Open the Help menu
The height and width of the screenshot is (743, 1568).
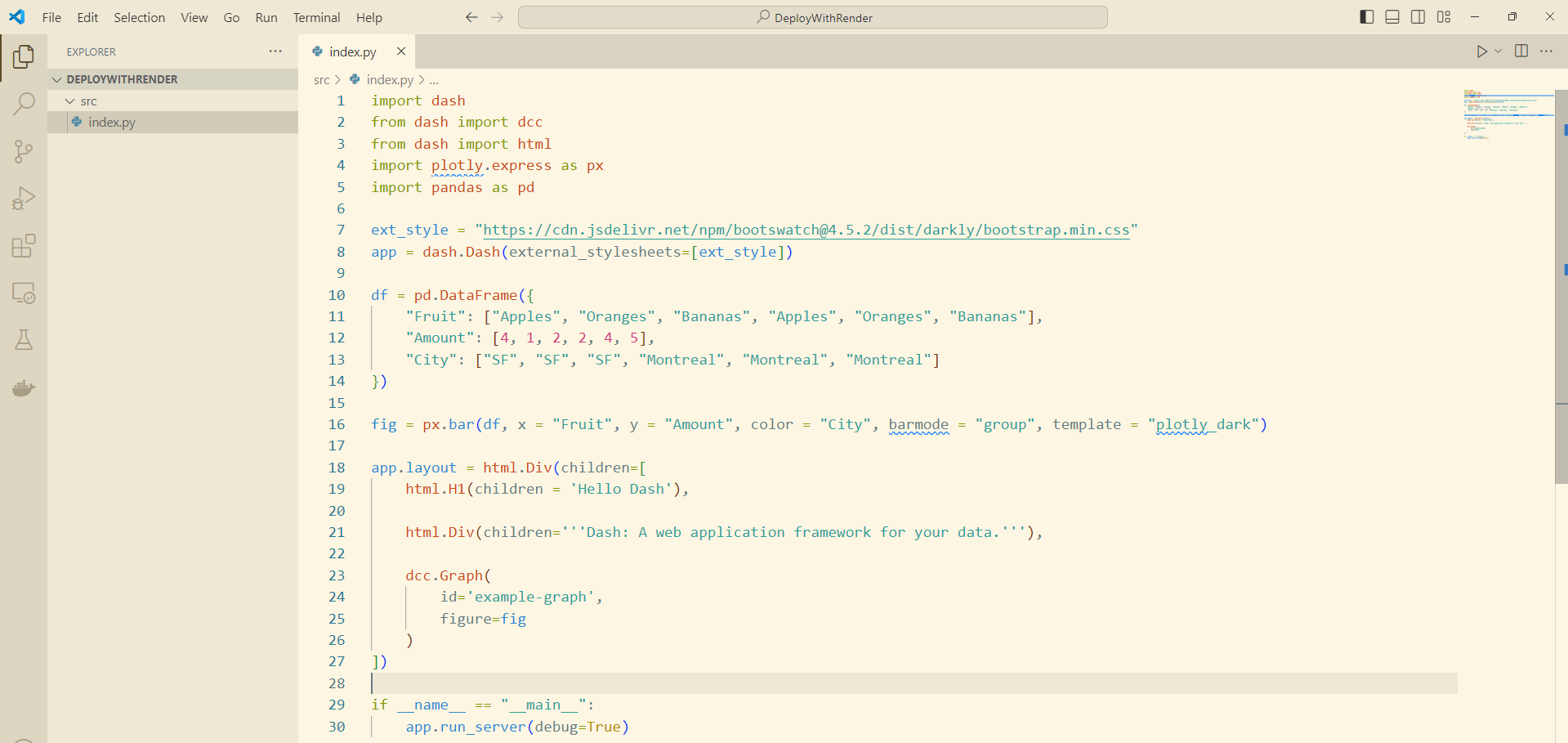pos(369,17)
